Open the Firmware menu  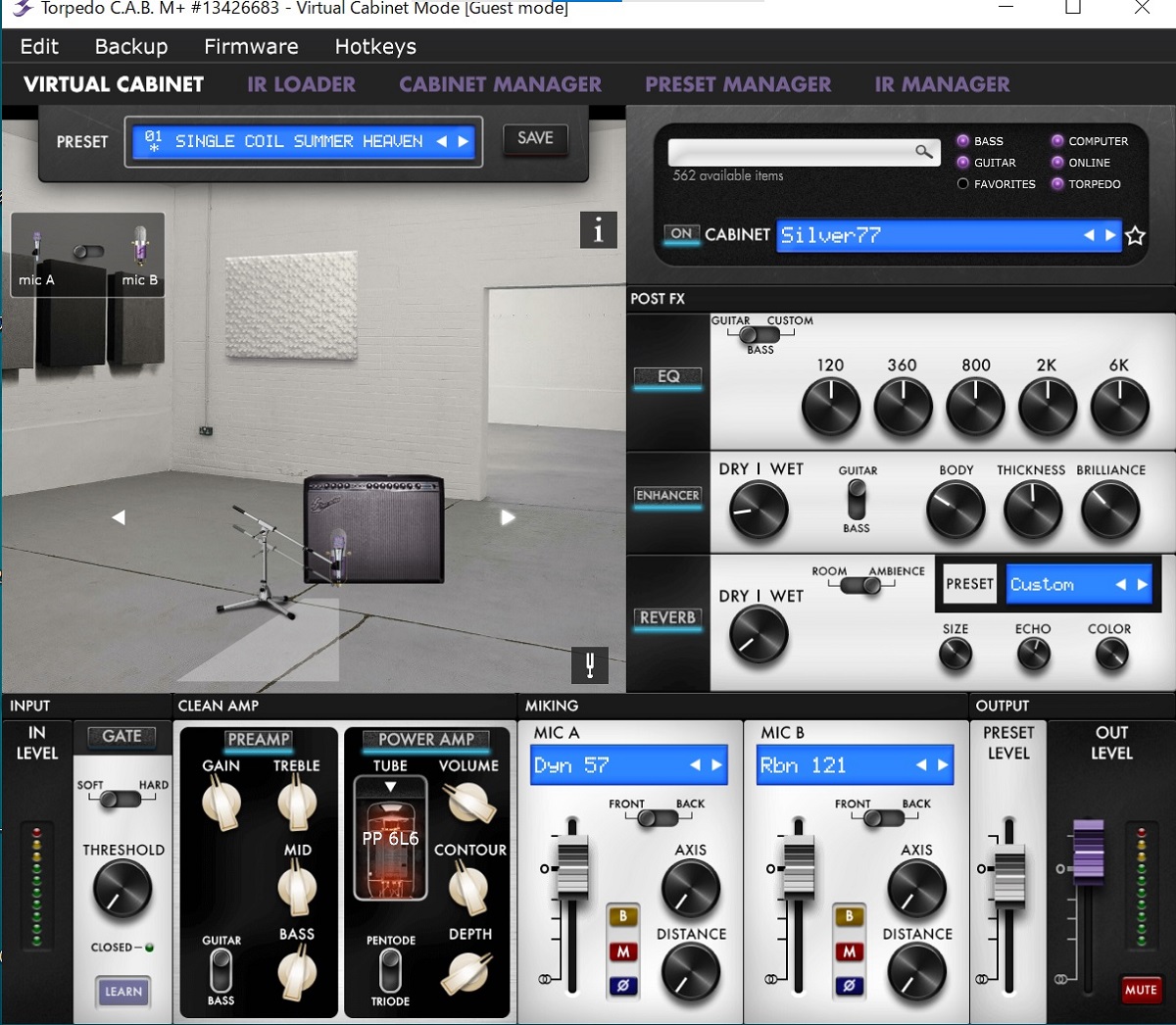click(251, 46)
